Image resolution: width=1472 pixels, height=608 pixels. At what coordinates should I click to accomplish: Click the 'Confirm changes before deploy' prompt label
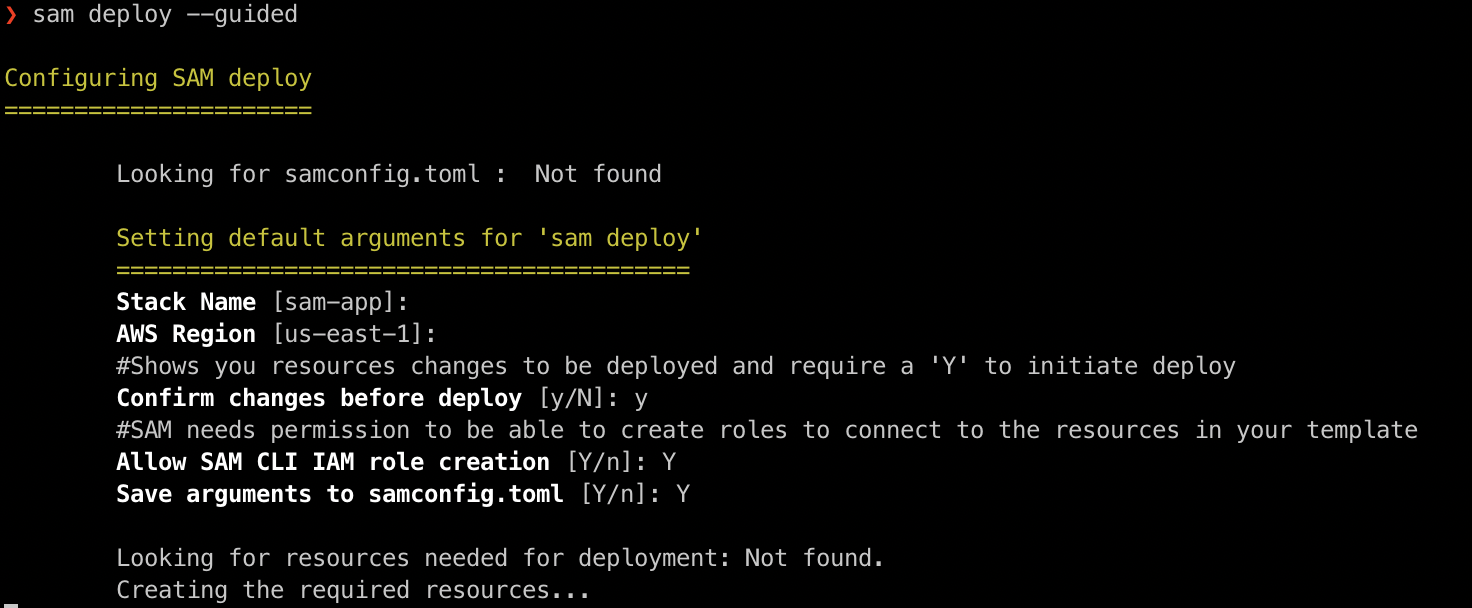[x=319, y=398]
